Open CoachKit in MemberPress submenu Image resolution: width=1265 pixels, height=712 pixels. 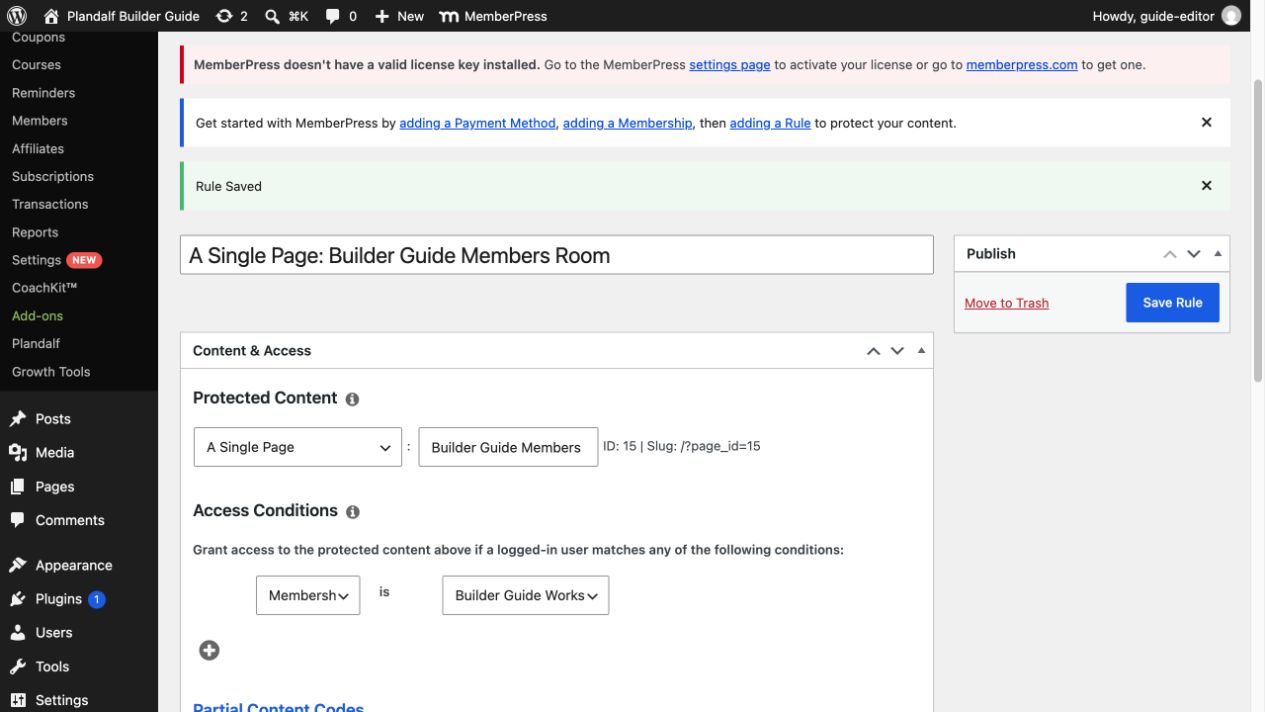pos(44,288)
